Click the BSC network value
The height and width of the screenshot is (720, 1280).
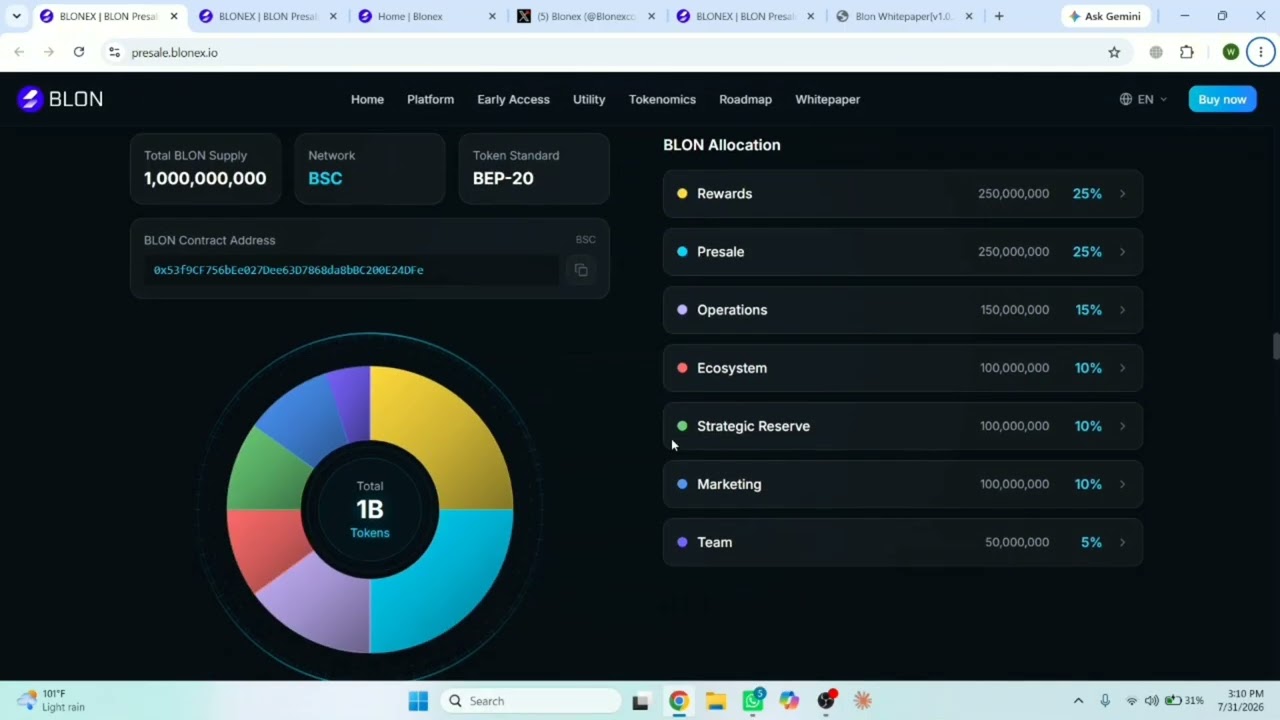click(x=325, y=178)
